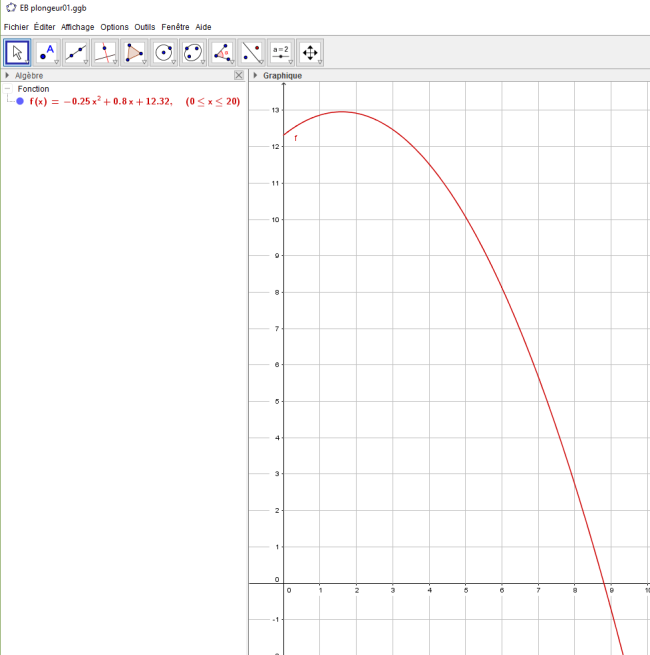This screenshot has height=655, width=650.
Task: Expand the Algèbre panel style bar triangle
Action: (x=7, y=75)
